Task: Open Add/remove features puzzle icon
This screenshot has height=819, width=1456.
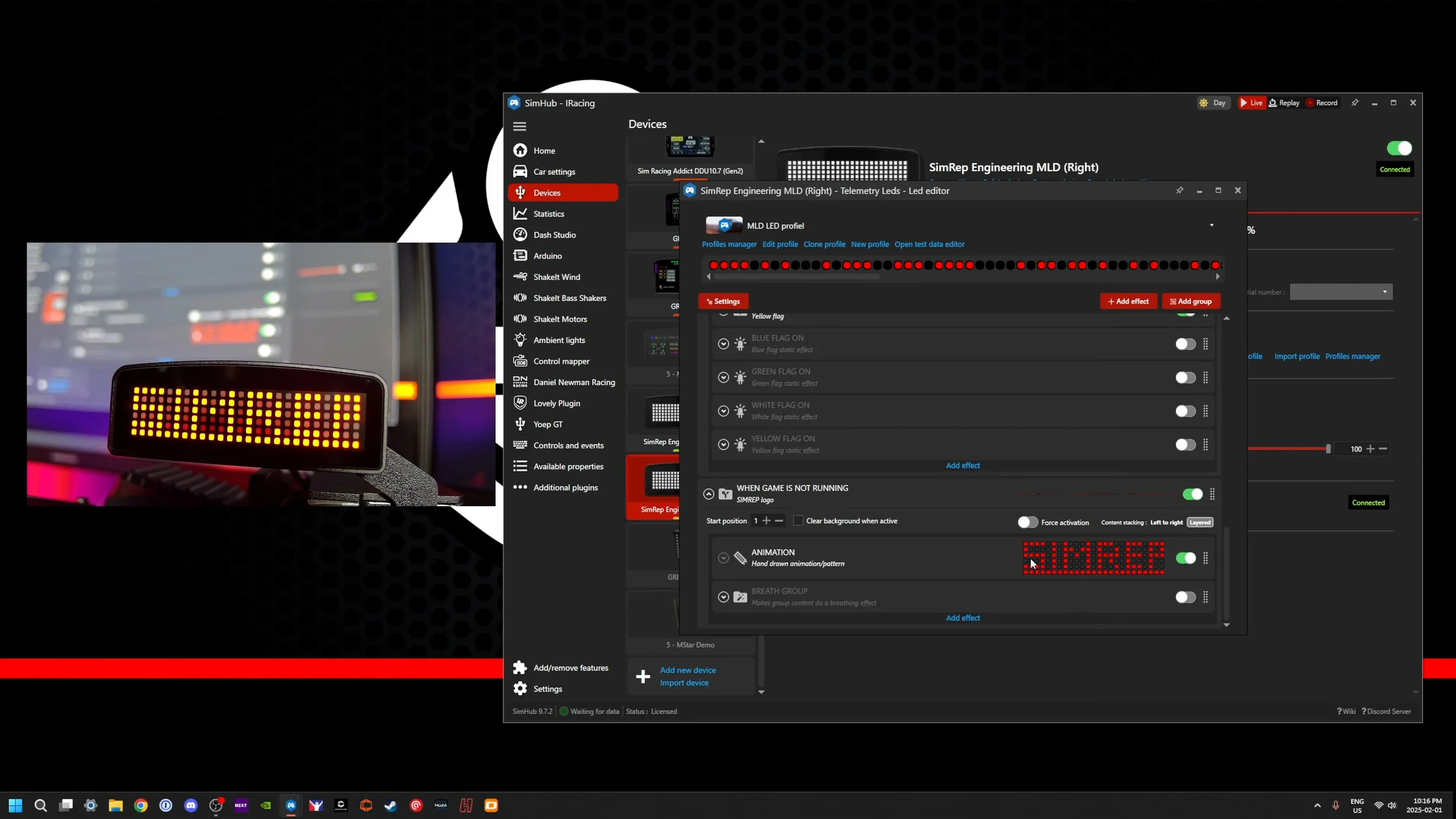Action: point(520,668)
